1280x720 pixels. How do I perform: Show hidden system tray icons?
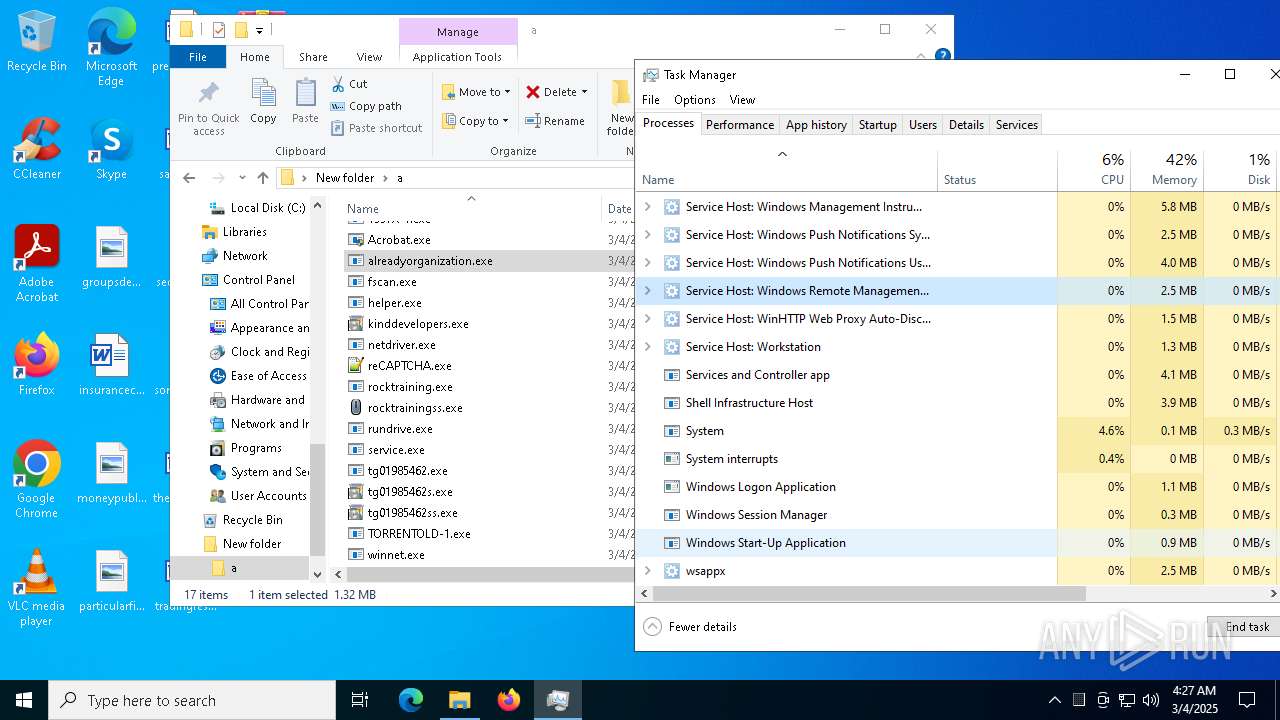1054,700
